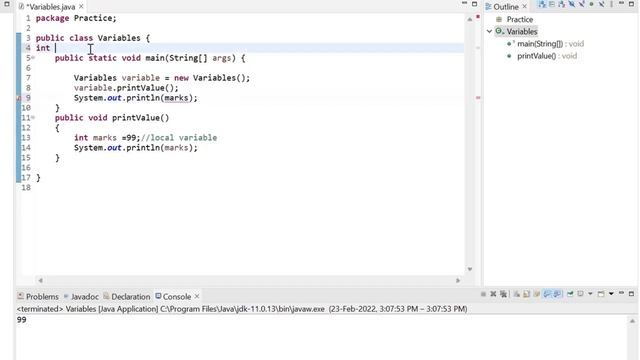The image size is (640, 360).
Task: Close the Console tab
Action: point(197,296)
